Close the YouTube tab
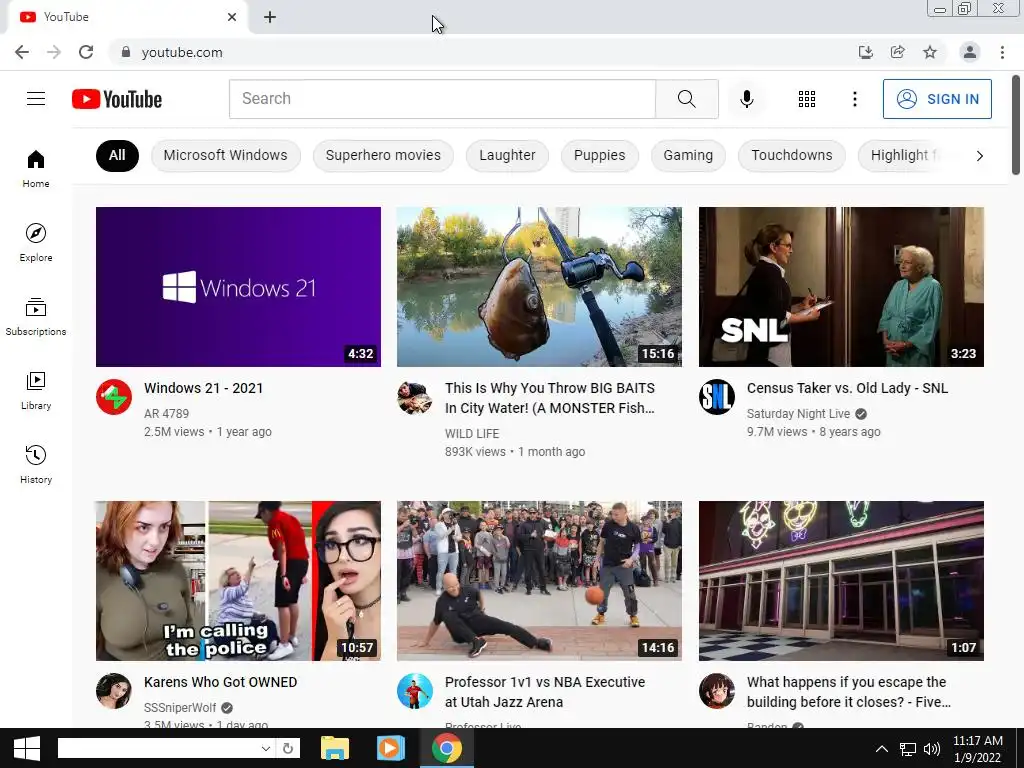Image resolution: width=1024 pixels, height=768 pixels. [x=232, y=17]
